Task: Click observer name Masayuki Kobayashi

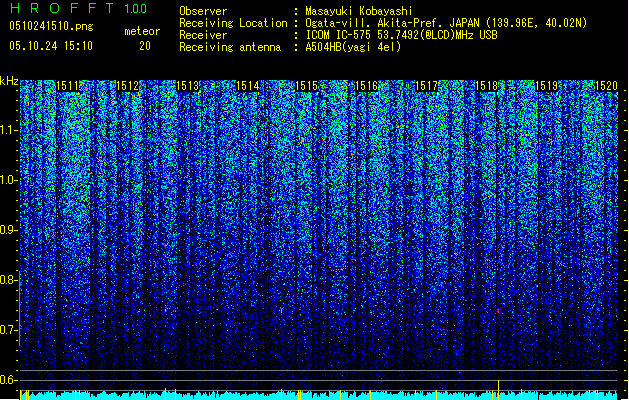Action: tap(359, 11)
